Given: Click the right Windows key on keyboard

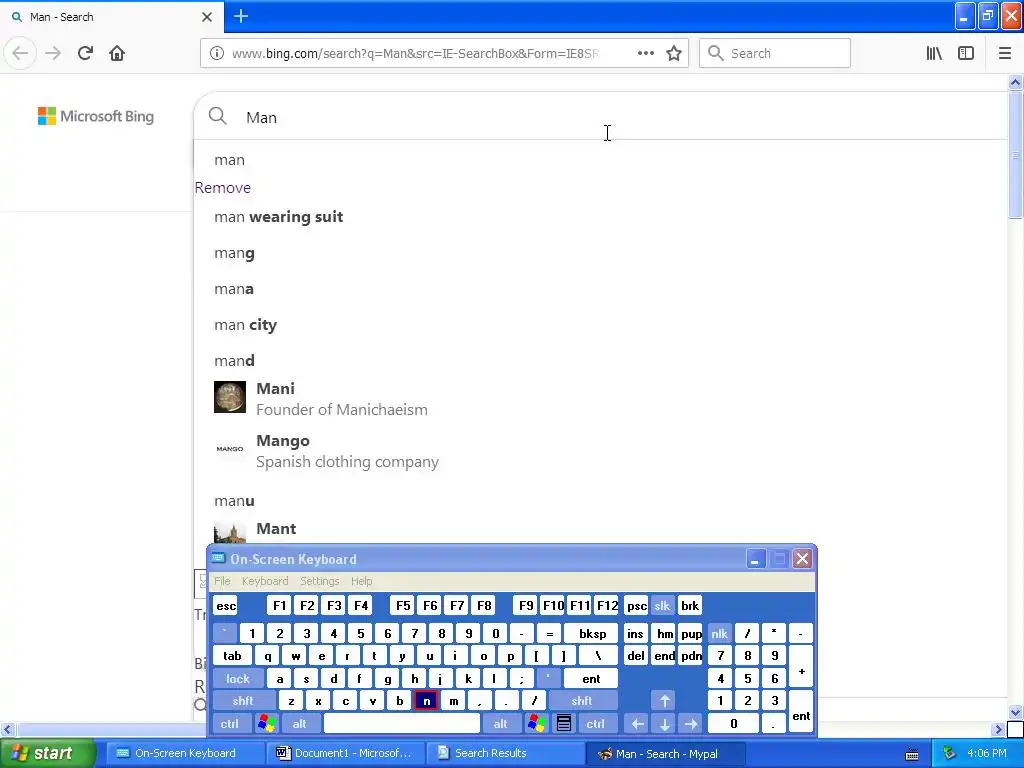Looking at the screenshot, I should click(x=537, y=724).
